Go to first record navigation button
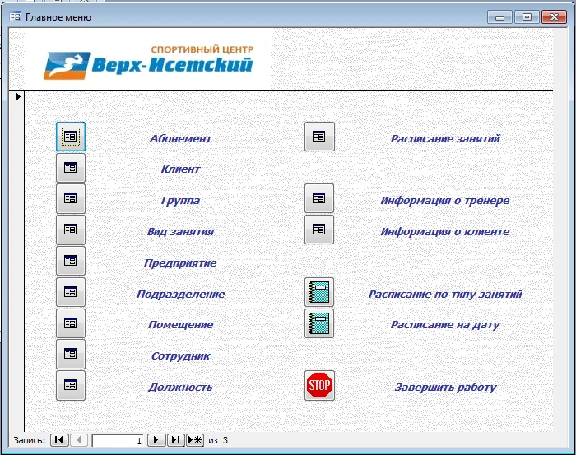This screenshot has width=576, height=455. click(x=60, y=440)
